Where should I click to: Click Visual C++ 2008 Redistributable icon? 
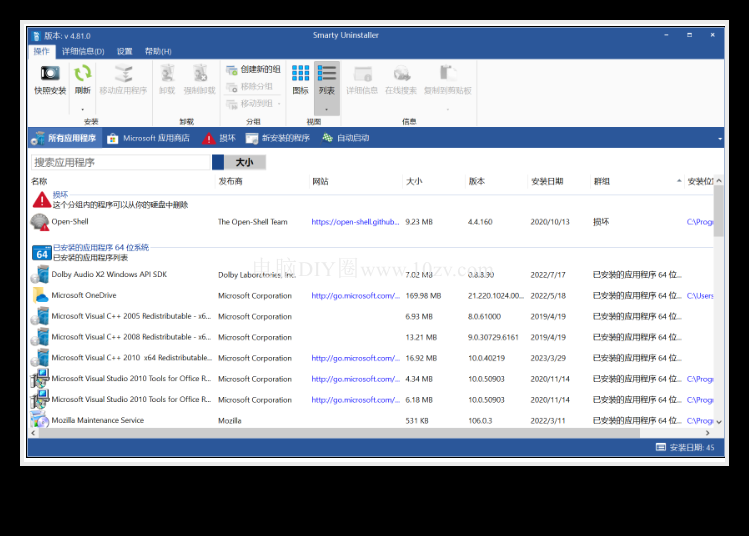pos(40,337)
